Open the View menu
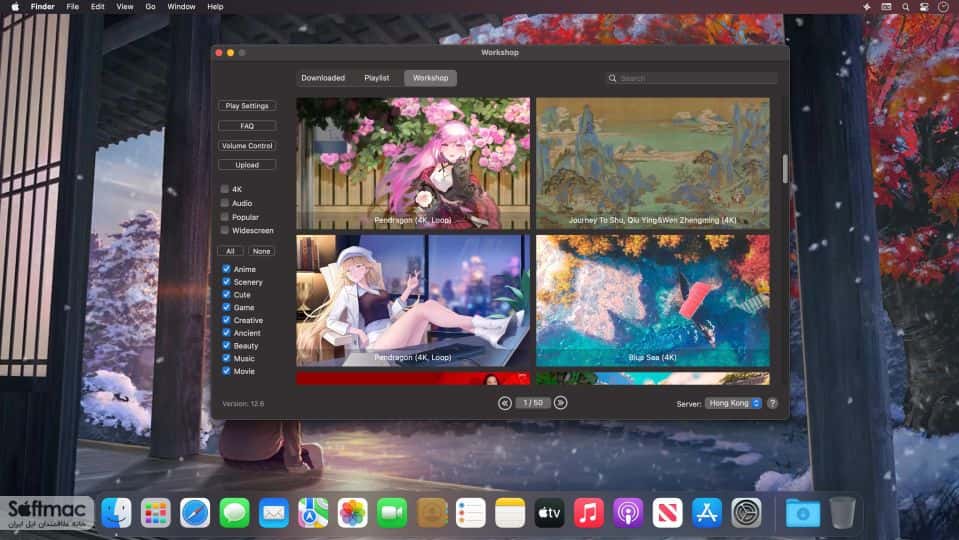The width and height of the screenshot is (959, 540). point(125,7)
